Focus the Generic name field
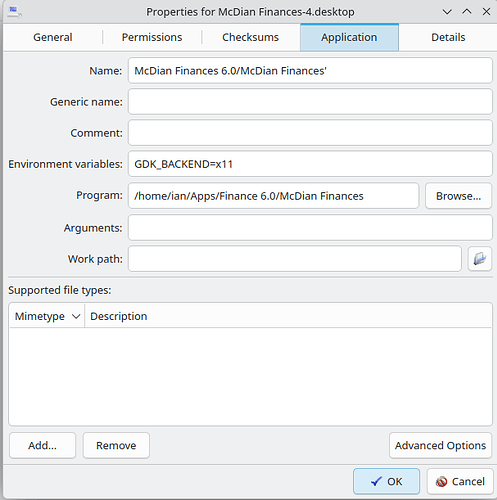 pyautogui.click(x=310, y=102)
